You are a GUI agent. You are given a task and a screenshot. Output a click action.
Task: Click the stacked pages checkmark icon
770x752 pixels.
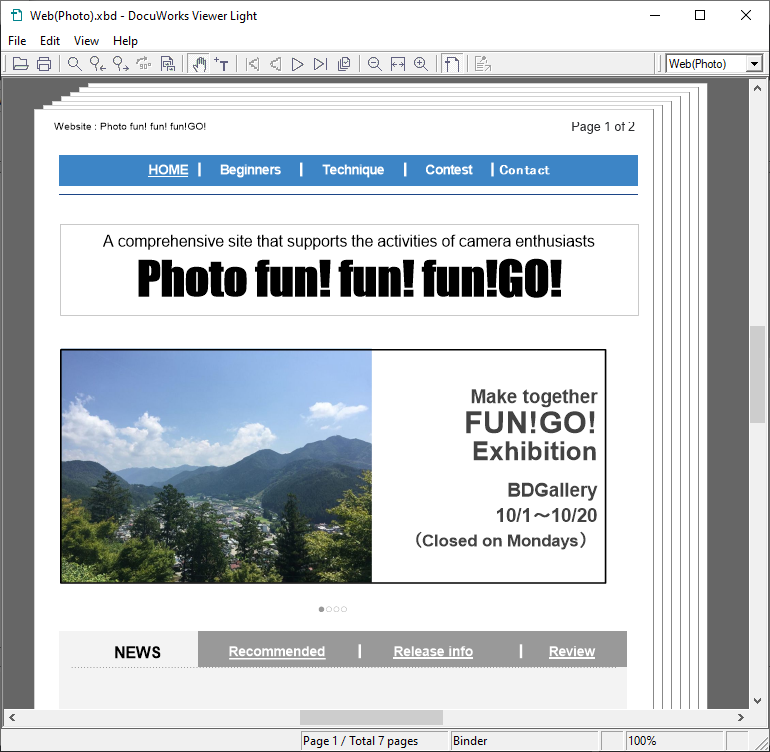tap(344, 64)
